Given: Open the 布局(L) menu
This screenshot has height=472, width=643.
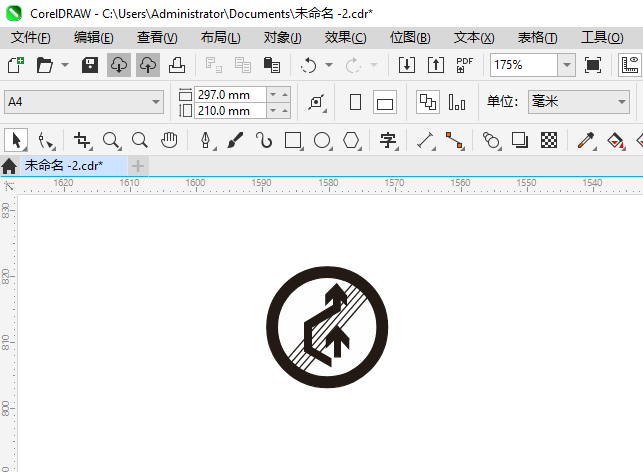Looking at the screenshot, I should coord(221,38).
